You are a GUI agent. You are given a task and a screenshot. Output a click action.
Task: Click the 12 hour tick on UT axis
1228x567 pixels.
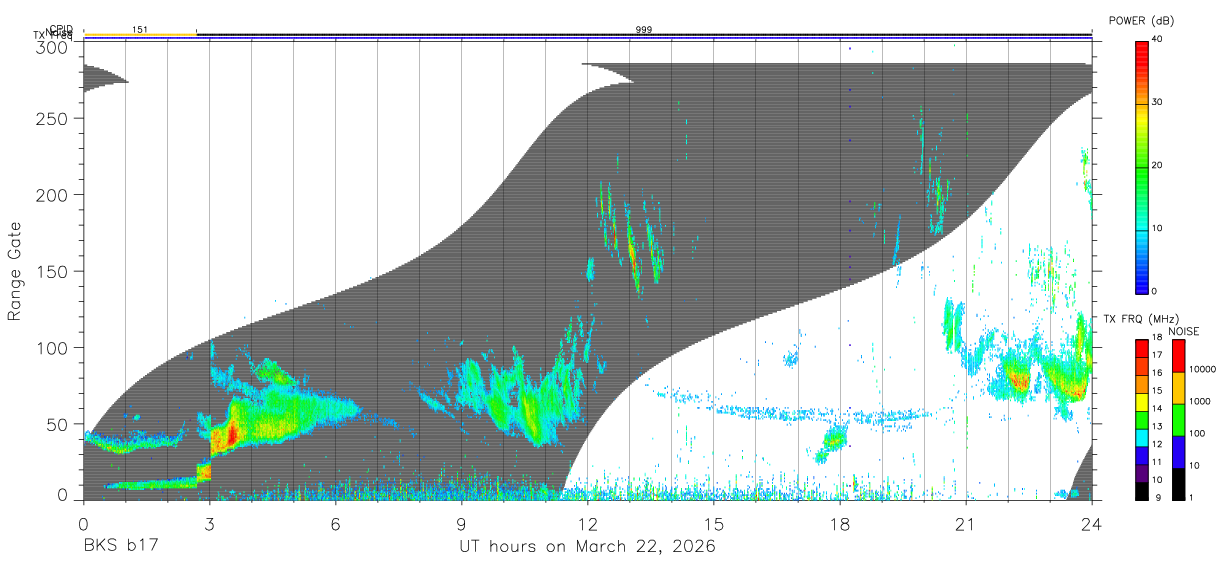point(587,524)
